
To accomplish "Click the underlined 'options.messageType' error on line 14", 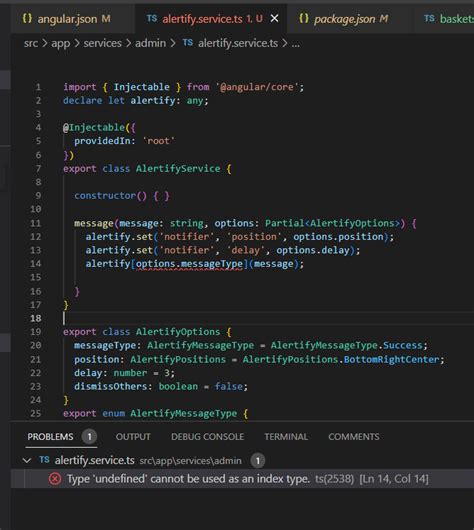I will 189,264.
